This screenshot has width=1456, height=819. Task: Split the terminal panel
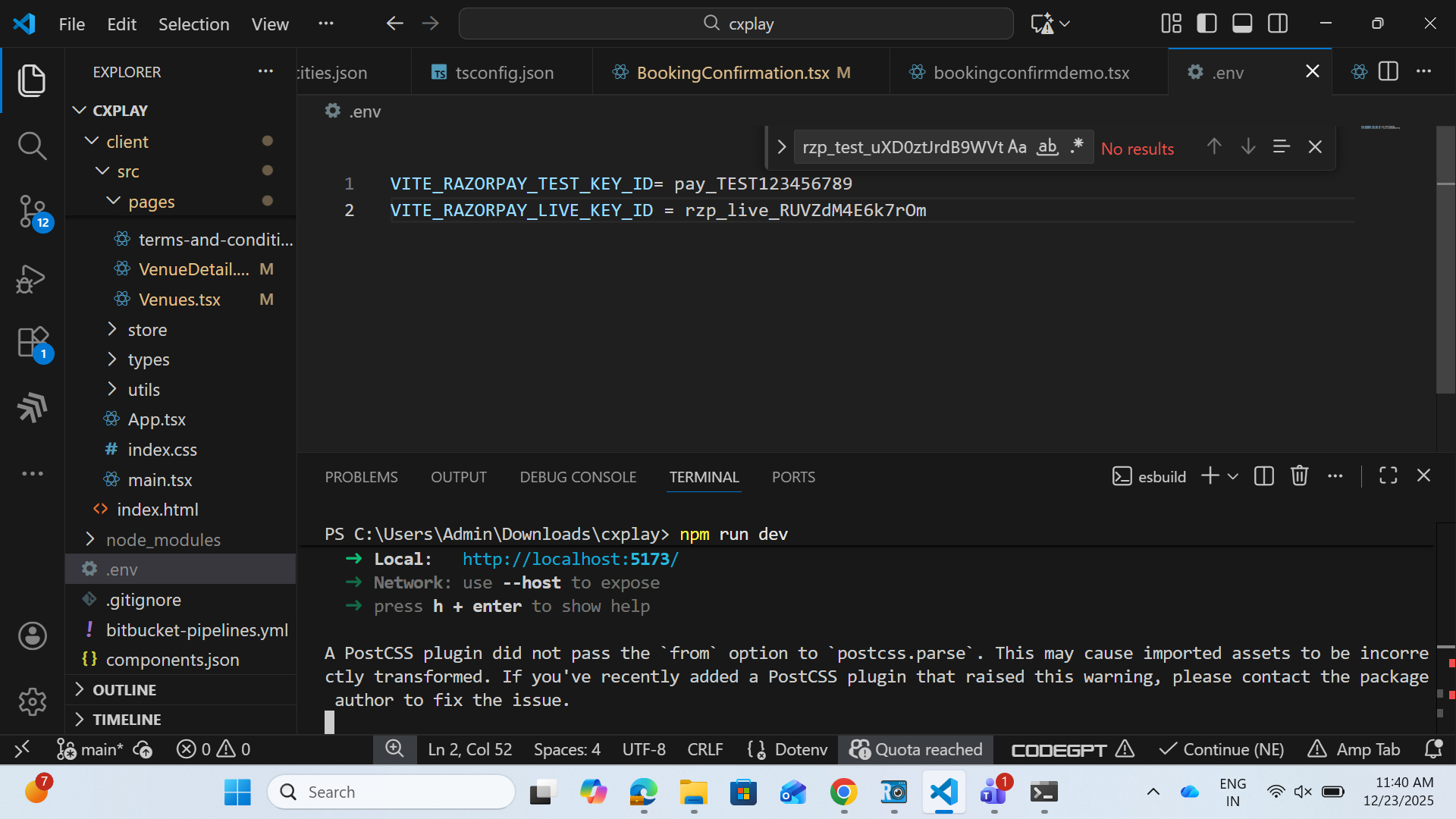tap(1263, 475)
